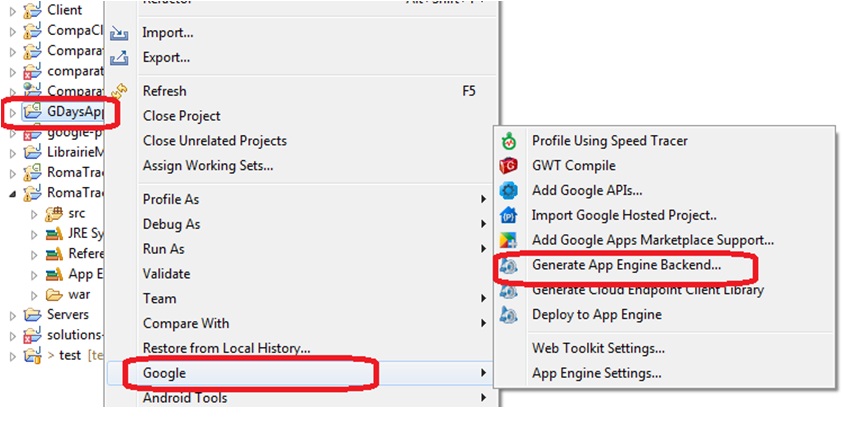Screen dimensions: 843x430
Task: Click the Export menu icon
Action: coord(120,58)
